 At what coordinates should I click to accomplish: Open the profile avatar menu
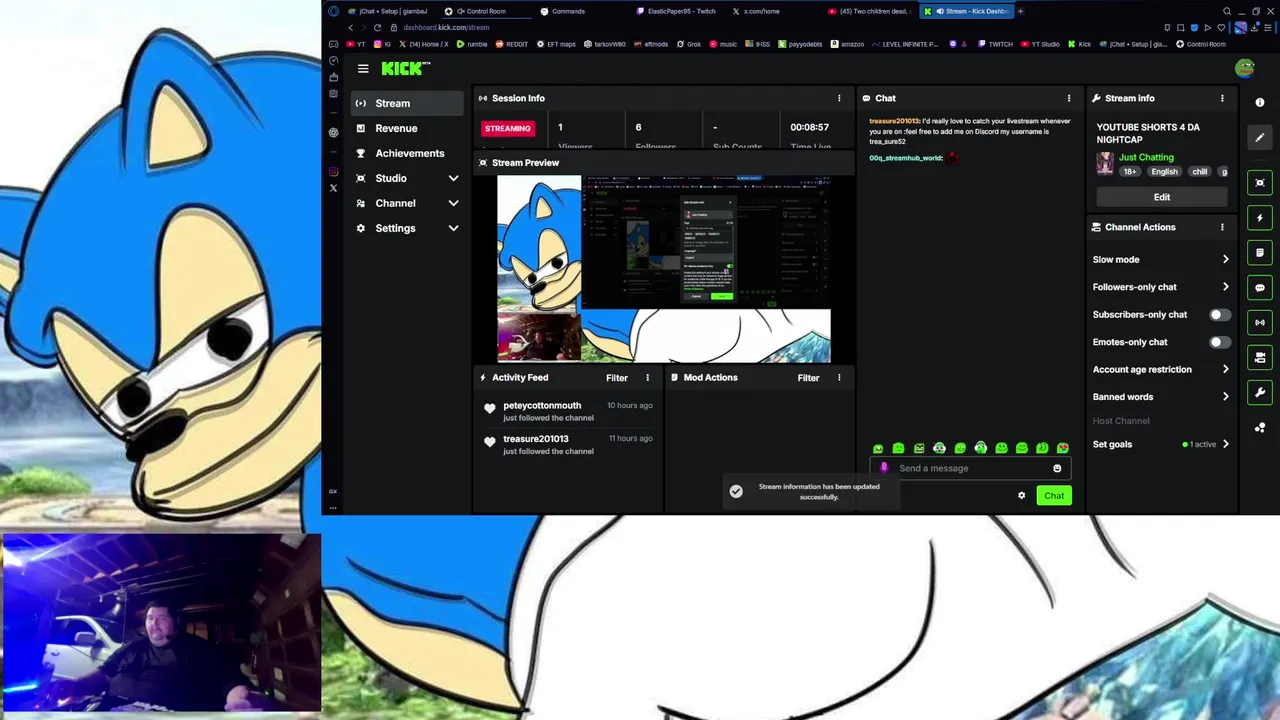coord(1244,68)
